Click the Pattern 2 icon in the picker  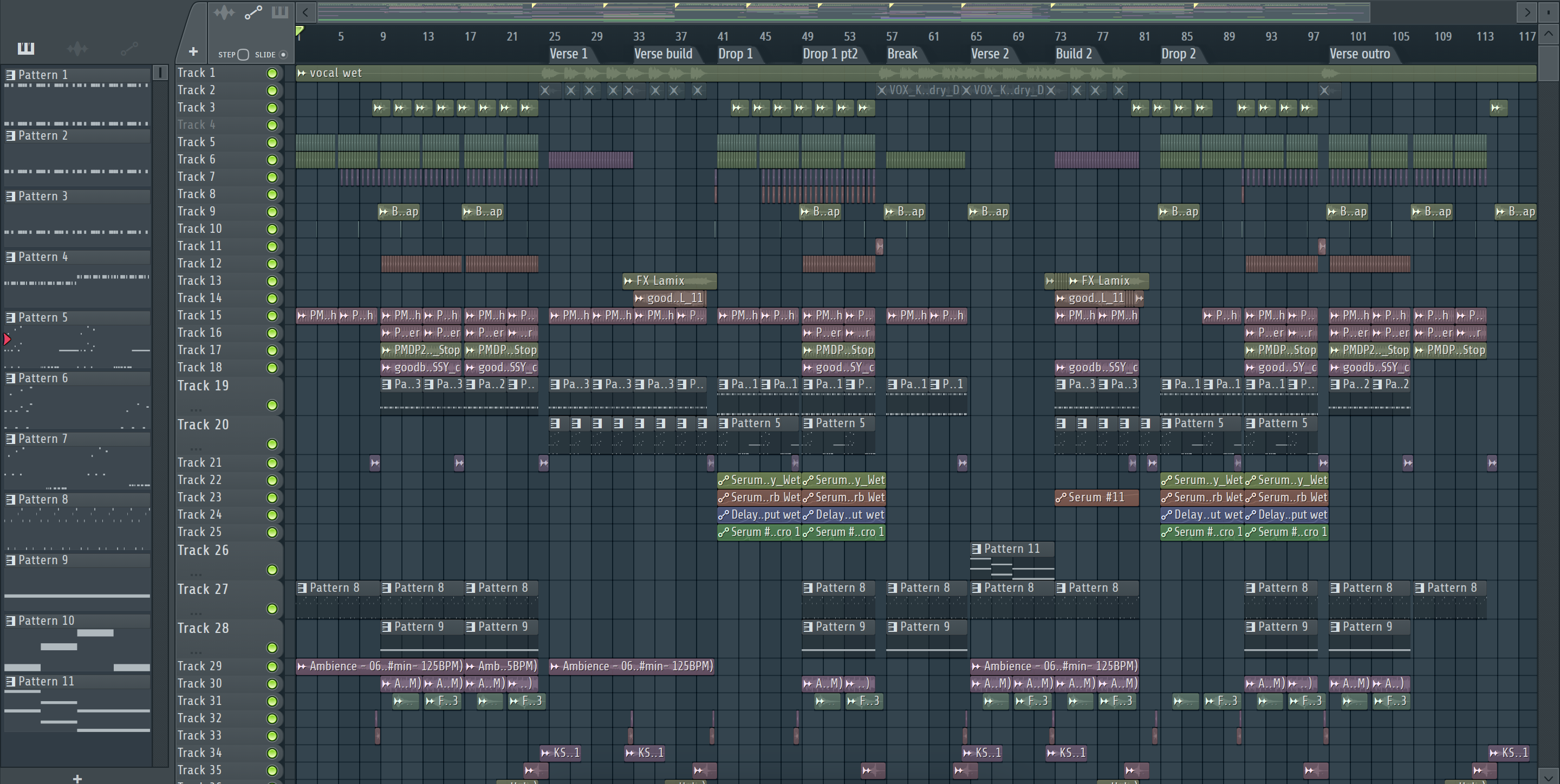(10, 135)
